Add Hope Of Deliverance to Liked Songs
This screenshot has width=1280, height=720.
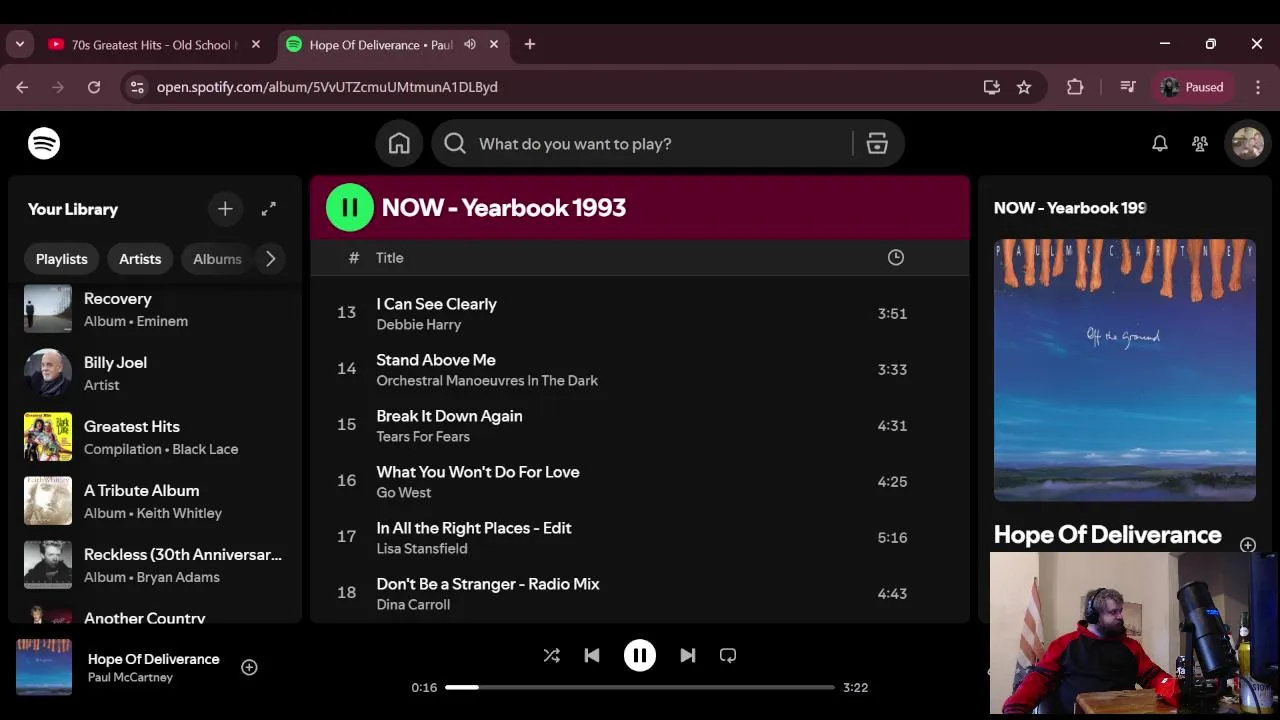[249, 667]
